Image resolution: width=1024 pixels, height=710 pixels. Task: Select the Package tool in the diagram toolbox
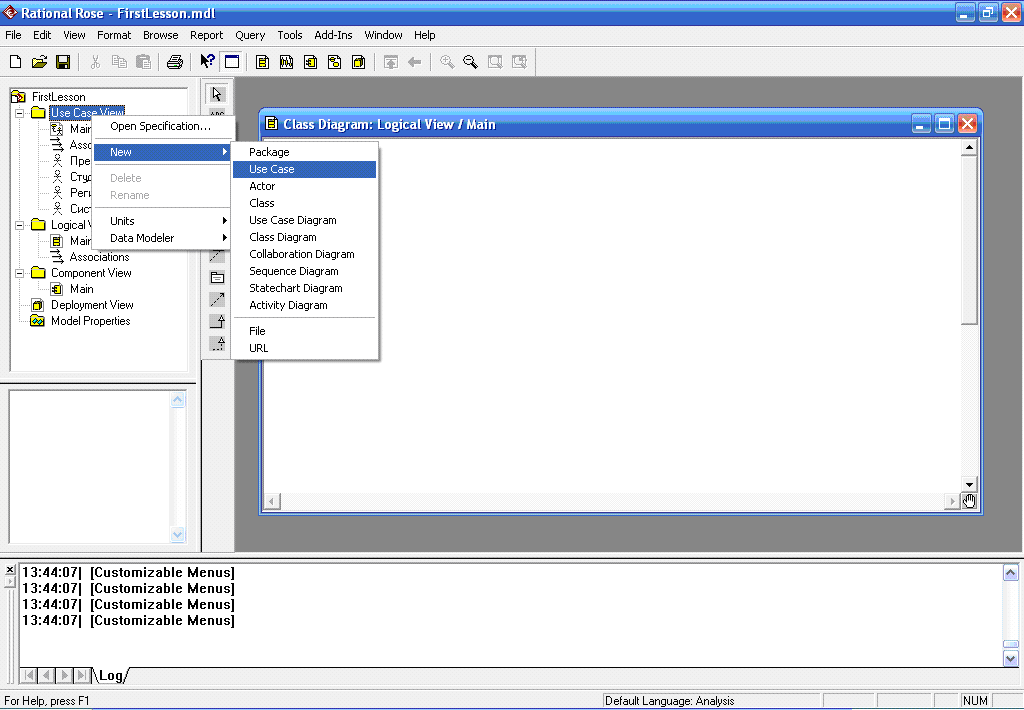pos(217,278)
